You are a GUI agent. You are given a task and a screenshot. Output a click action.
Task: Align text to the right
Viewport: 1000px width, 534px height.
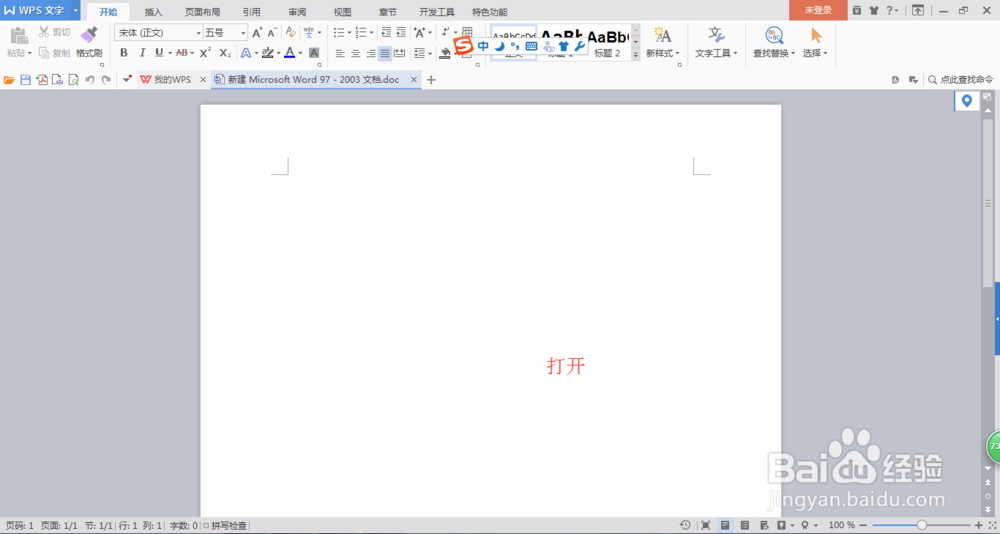[x=371, y=53]
